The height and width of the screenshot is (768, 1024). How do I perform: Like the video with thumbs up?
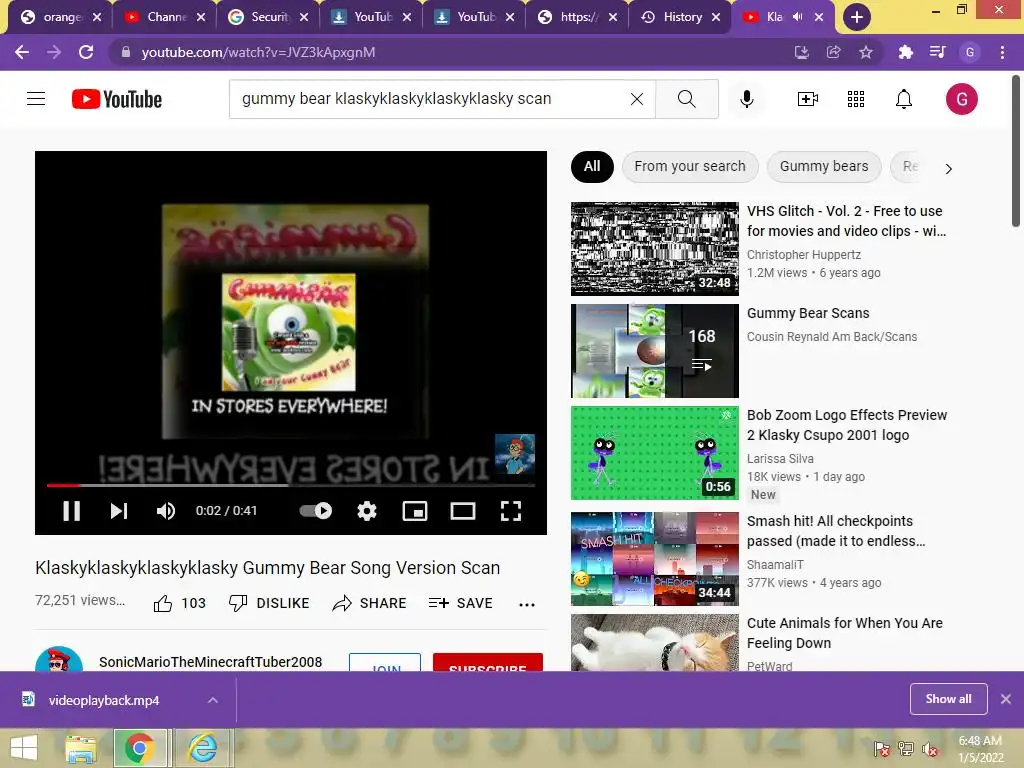(x=180, y=603)
